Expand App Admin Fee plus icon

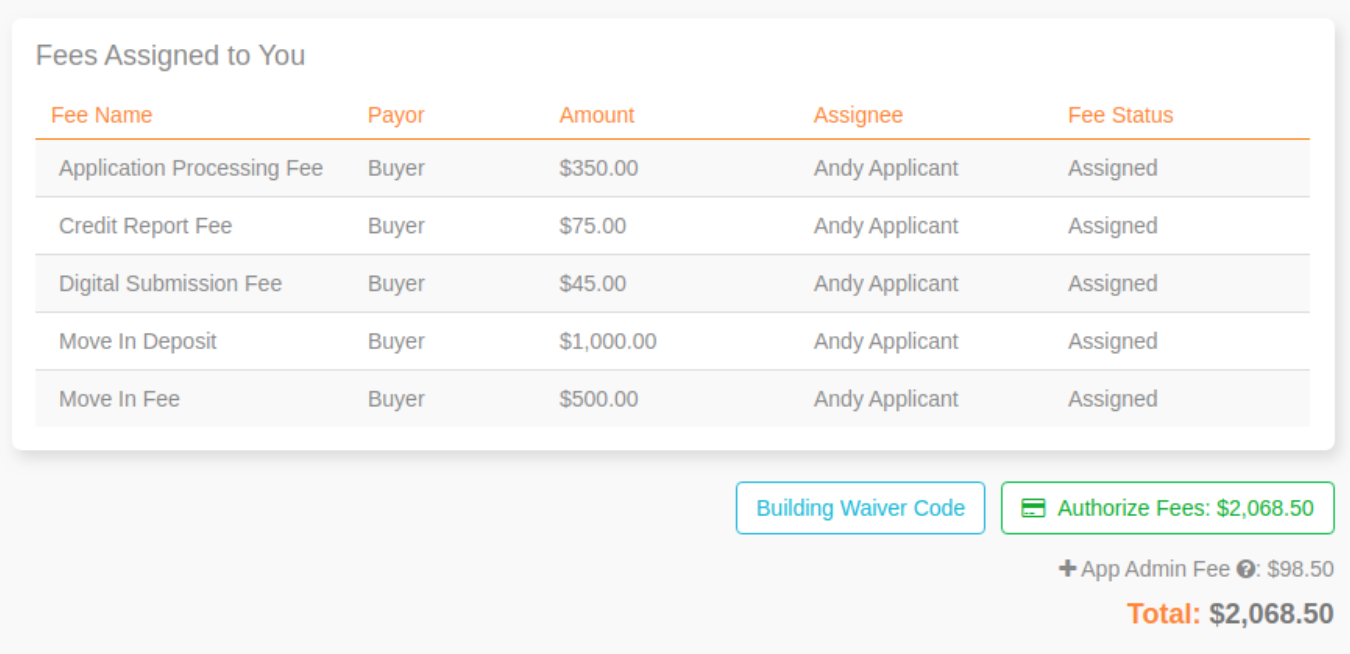tap(1068, 569)
